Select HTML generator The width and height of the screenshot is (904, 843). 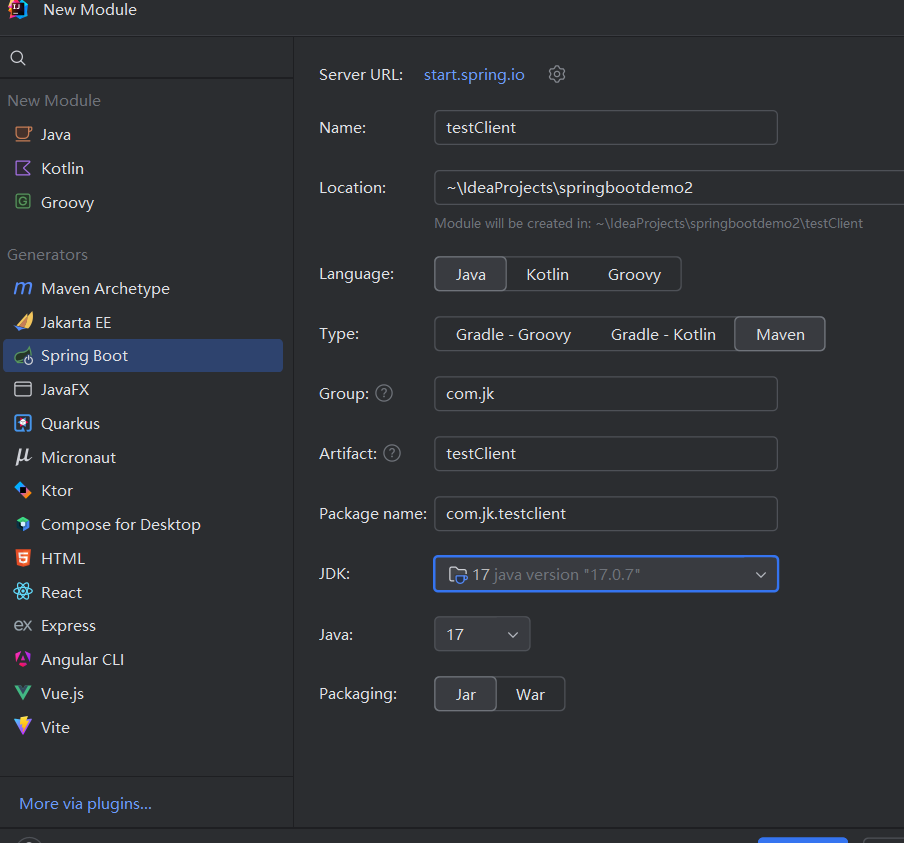point(143,558)
